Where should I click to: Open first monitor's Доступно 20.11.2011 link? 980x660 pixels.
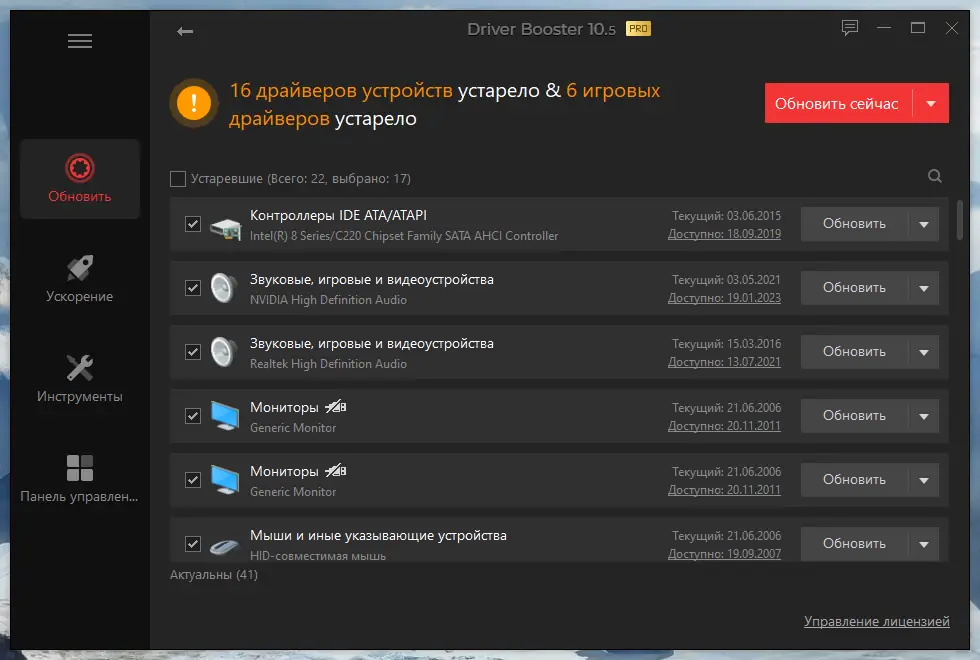pos(724,426)
